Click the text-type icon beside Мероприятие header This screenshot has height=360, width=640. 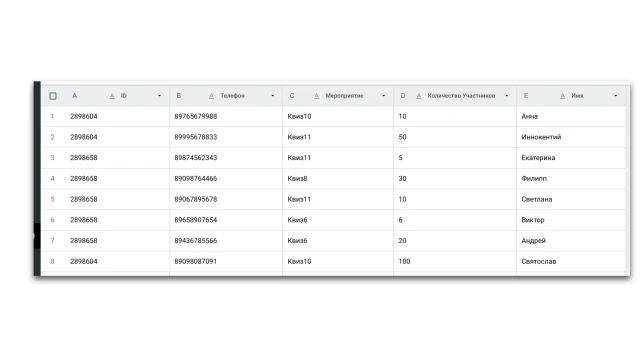(317, 96)
